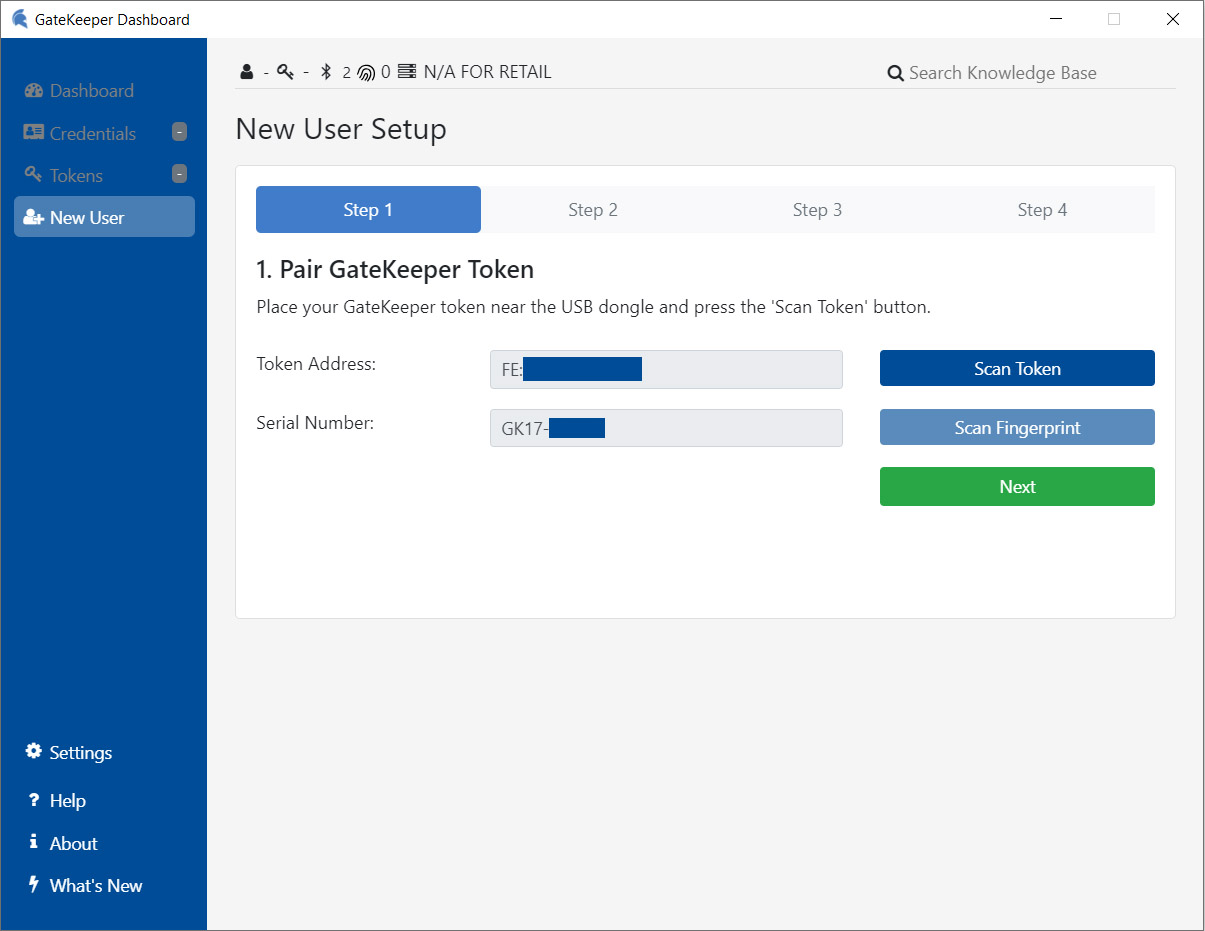
Task: Switch to the Step 4 tab
Action: (x=1042, y=210)
